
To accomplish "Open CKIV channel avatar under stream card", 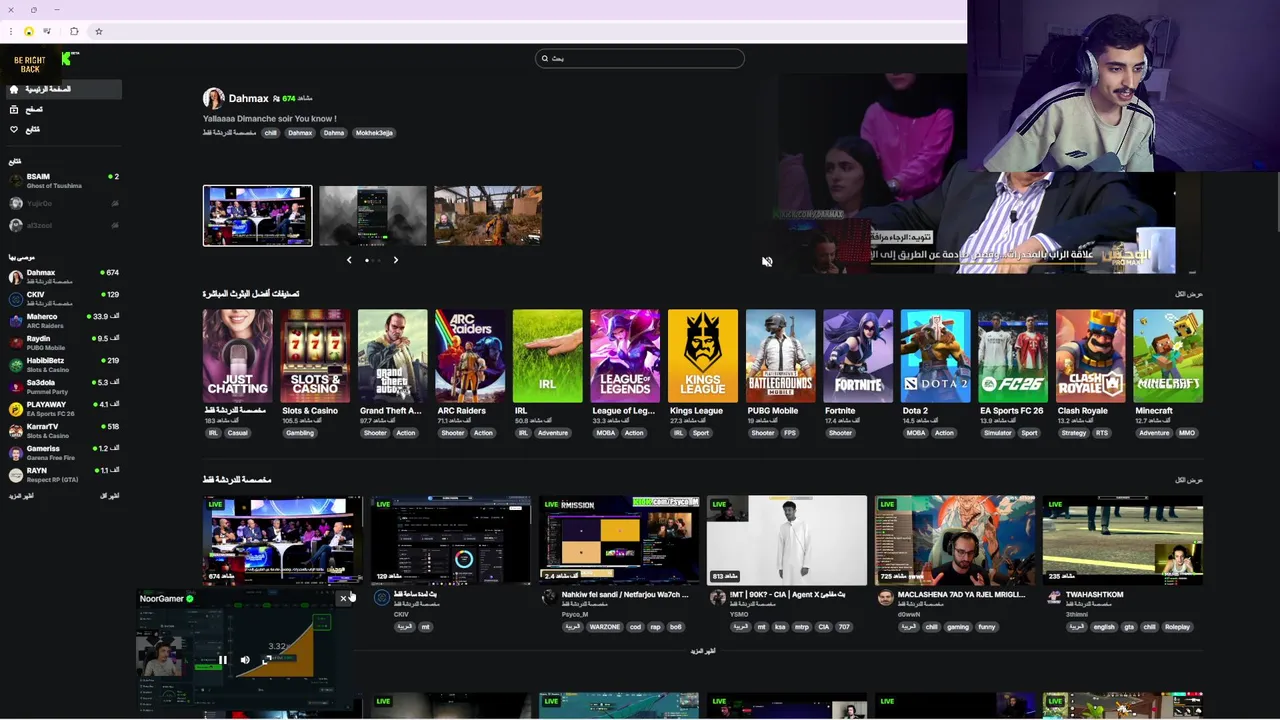I will tap(381, 598).
